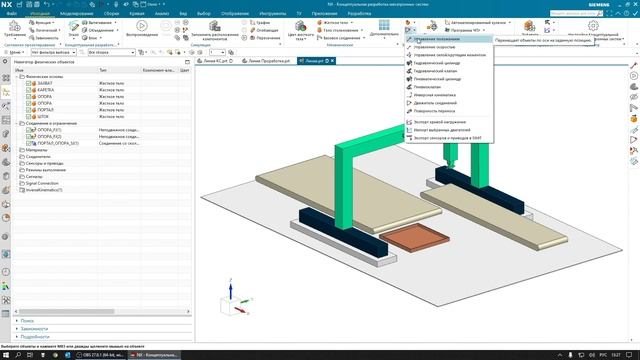The image size is (640, 360).
Task: Uncheck the ЗАХВАТ checkbox
Action: pyautogui.click(x=29, y=83)
